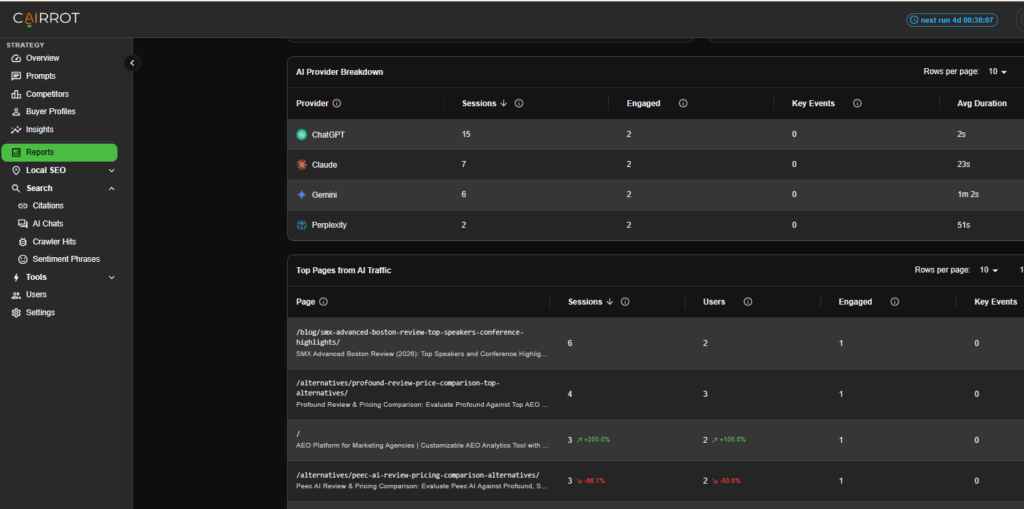This screenshot has width=1024, height=509.
Task: Select the Perplexity provider row
Action: pos(656,225)
